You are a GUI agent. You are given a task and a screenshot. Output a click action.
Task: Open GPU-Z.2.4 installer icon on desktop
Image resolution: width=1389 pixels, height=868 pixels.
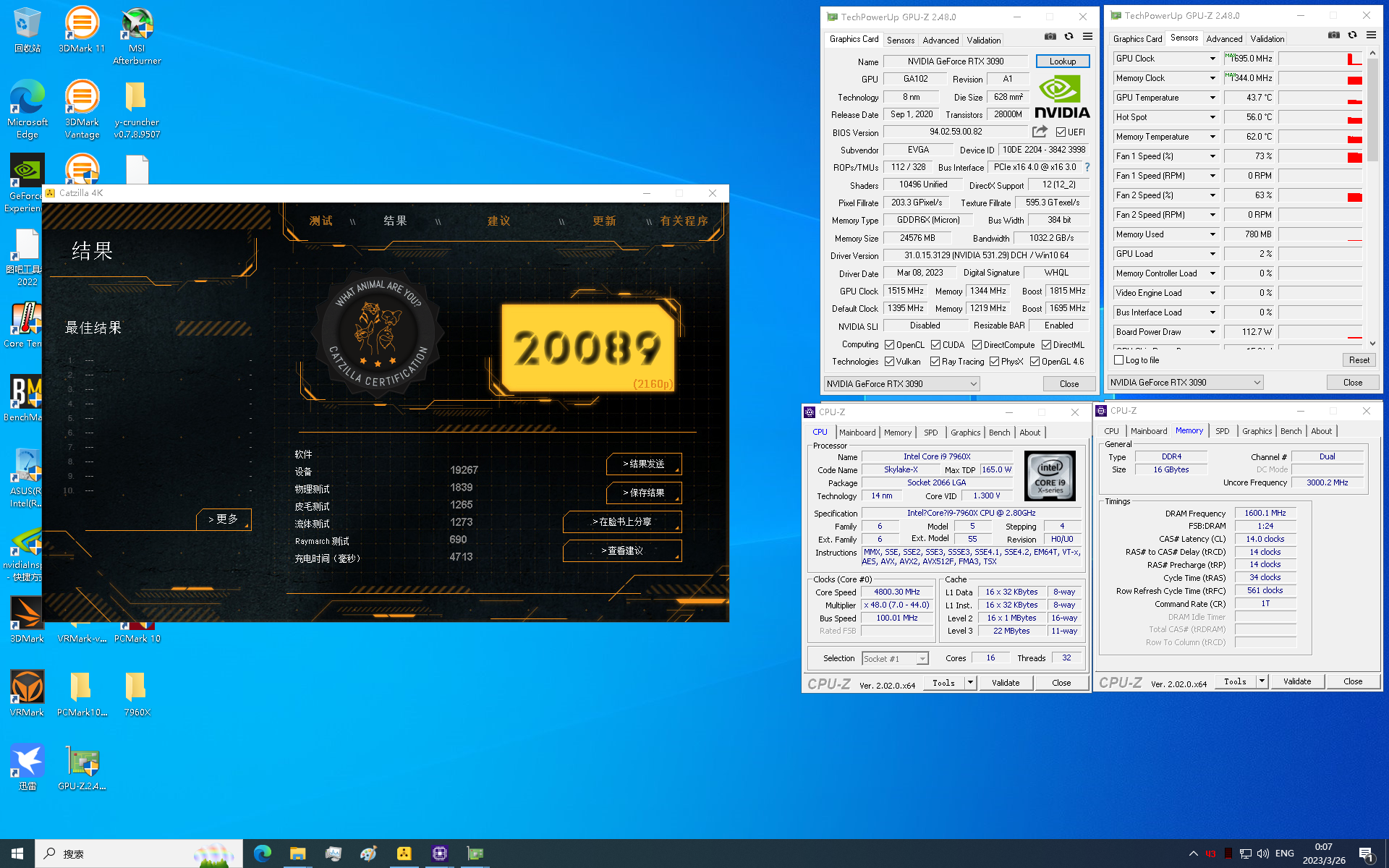[x=82, y=767]
